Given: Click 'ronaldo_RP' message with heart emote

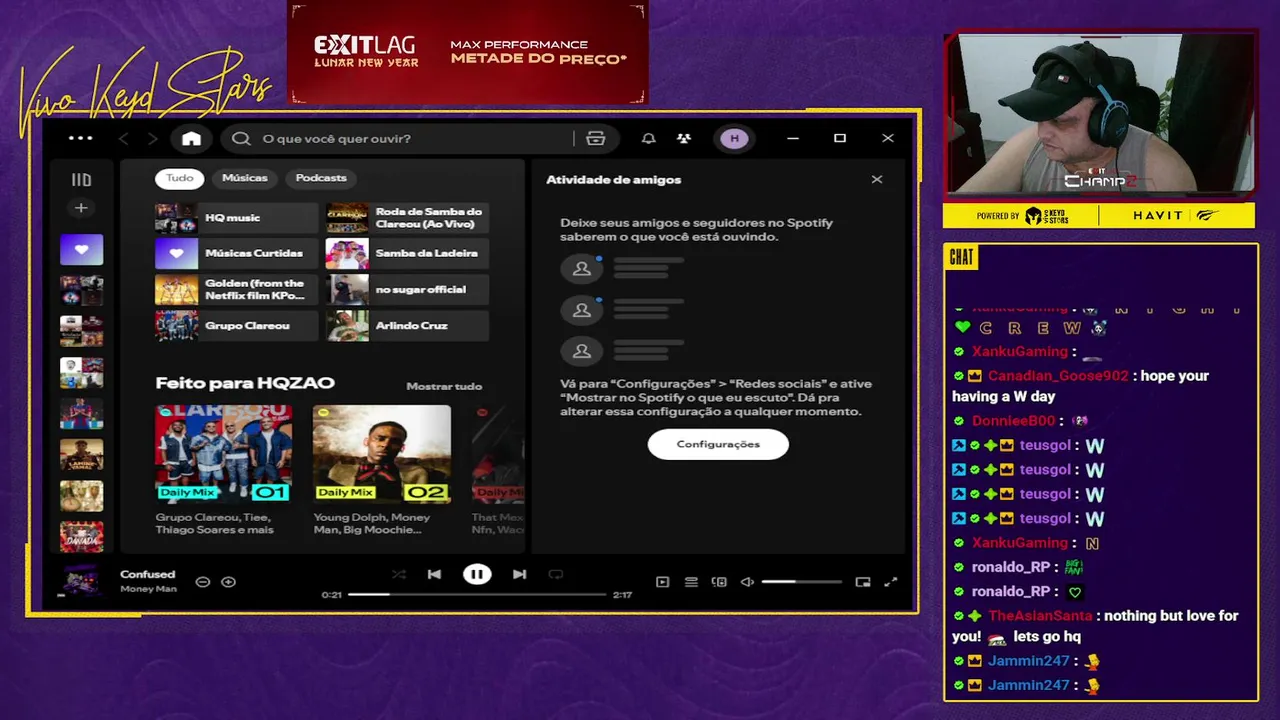Looking at the screenshot, I should point(1019,592).
